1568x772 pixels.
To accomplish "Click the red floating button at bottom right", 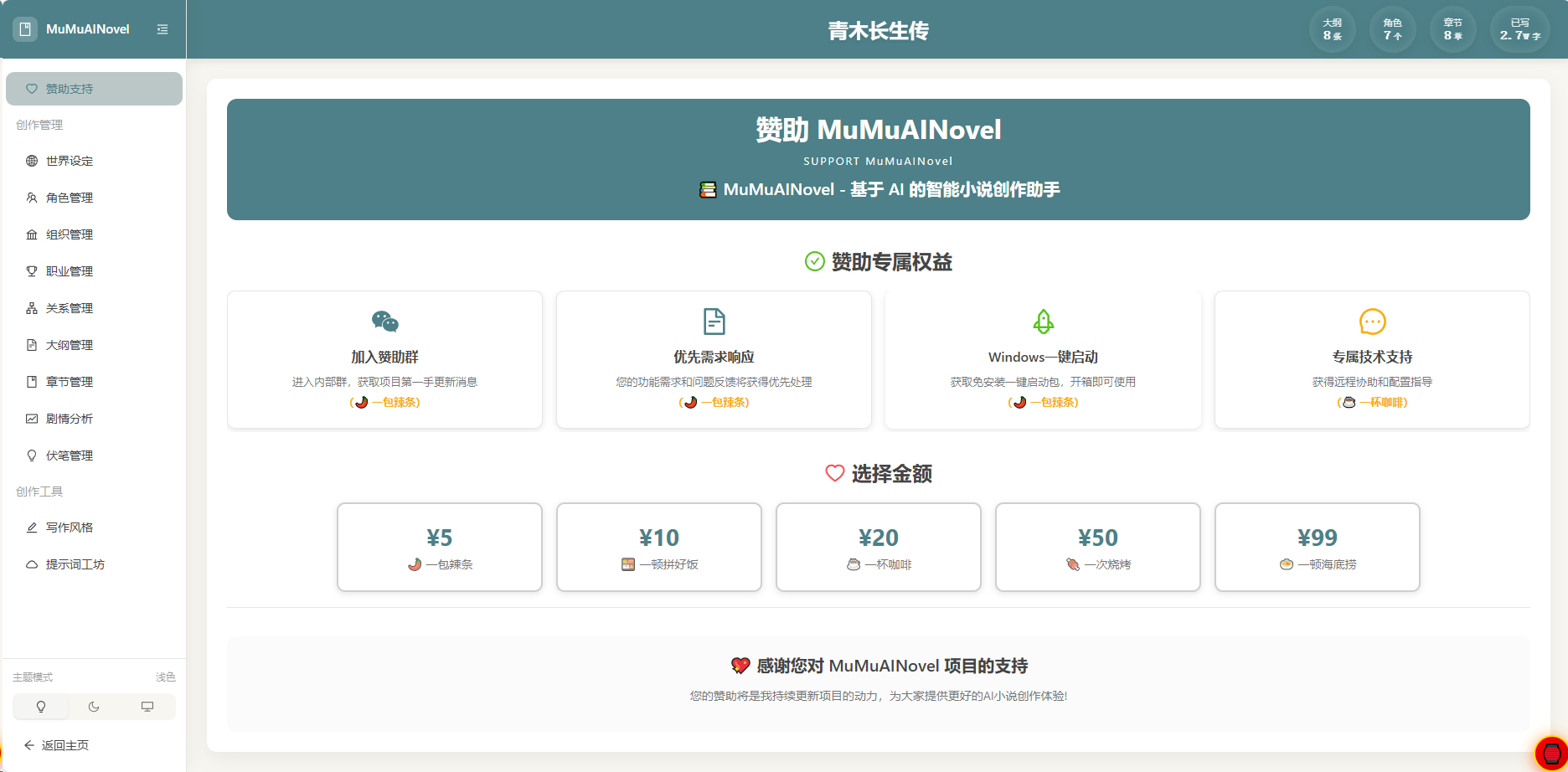I will (x=1551, y=754).
